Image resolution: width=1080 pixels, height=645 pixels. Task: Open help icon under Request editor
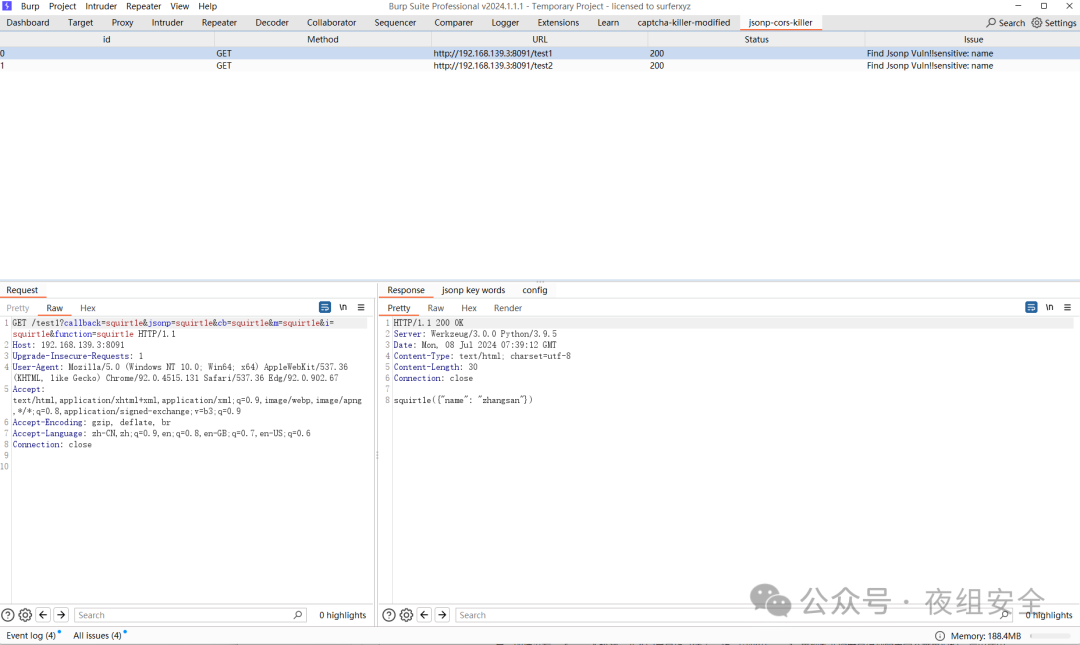pos(8,615)
